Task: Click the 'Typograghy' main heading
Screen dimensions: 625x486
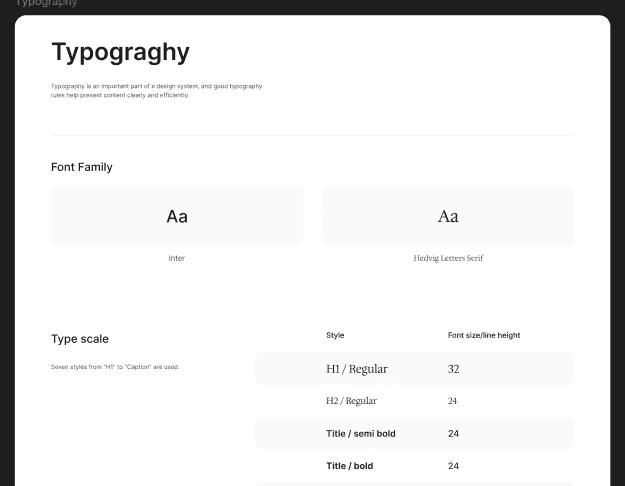Action: [120, 52]
